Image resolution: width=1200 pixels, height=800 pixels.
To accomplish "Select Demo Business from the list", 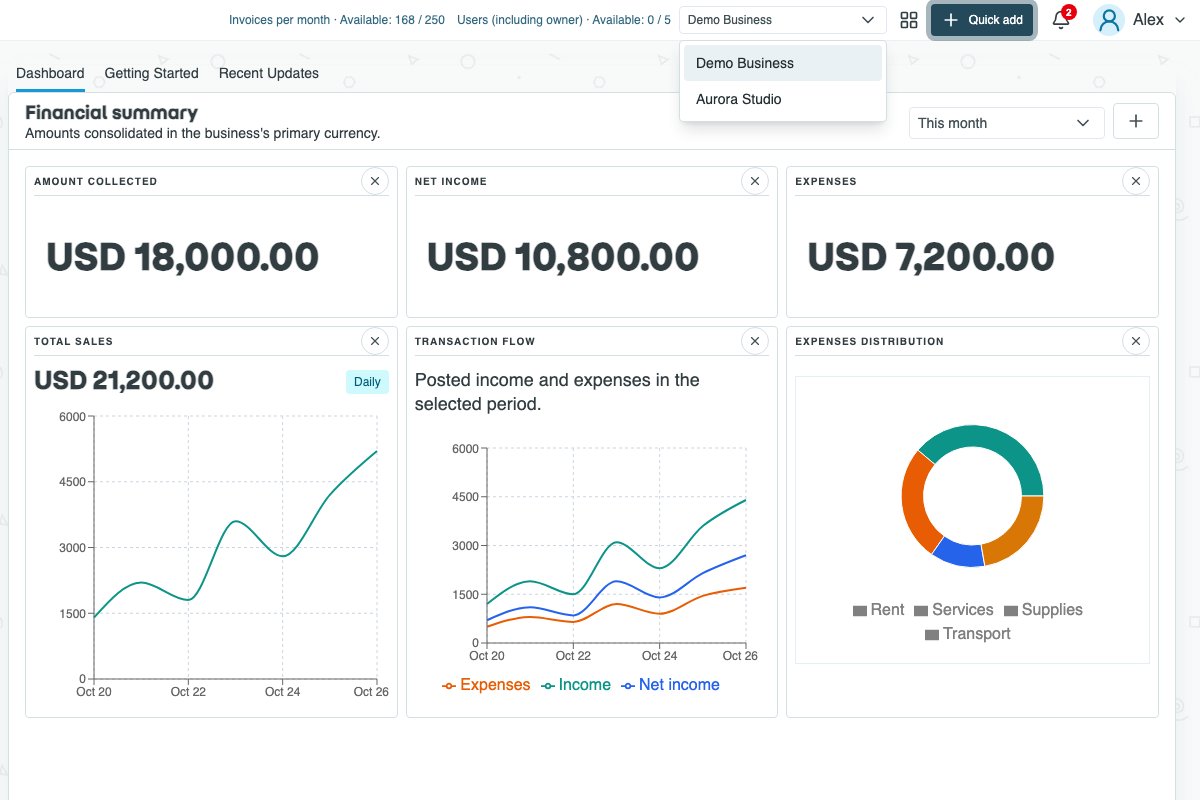I will click(783, 63).
